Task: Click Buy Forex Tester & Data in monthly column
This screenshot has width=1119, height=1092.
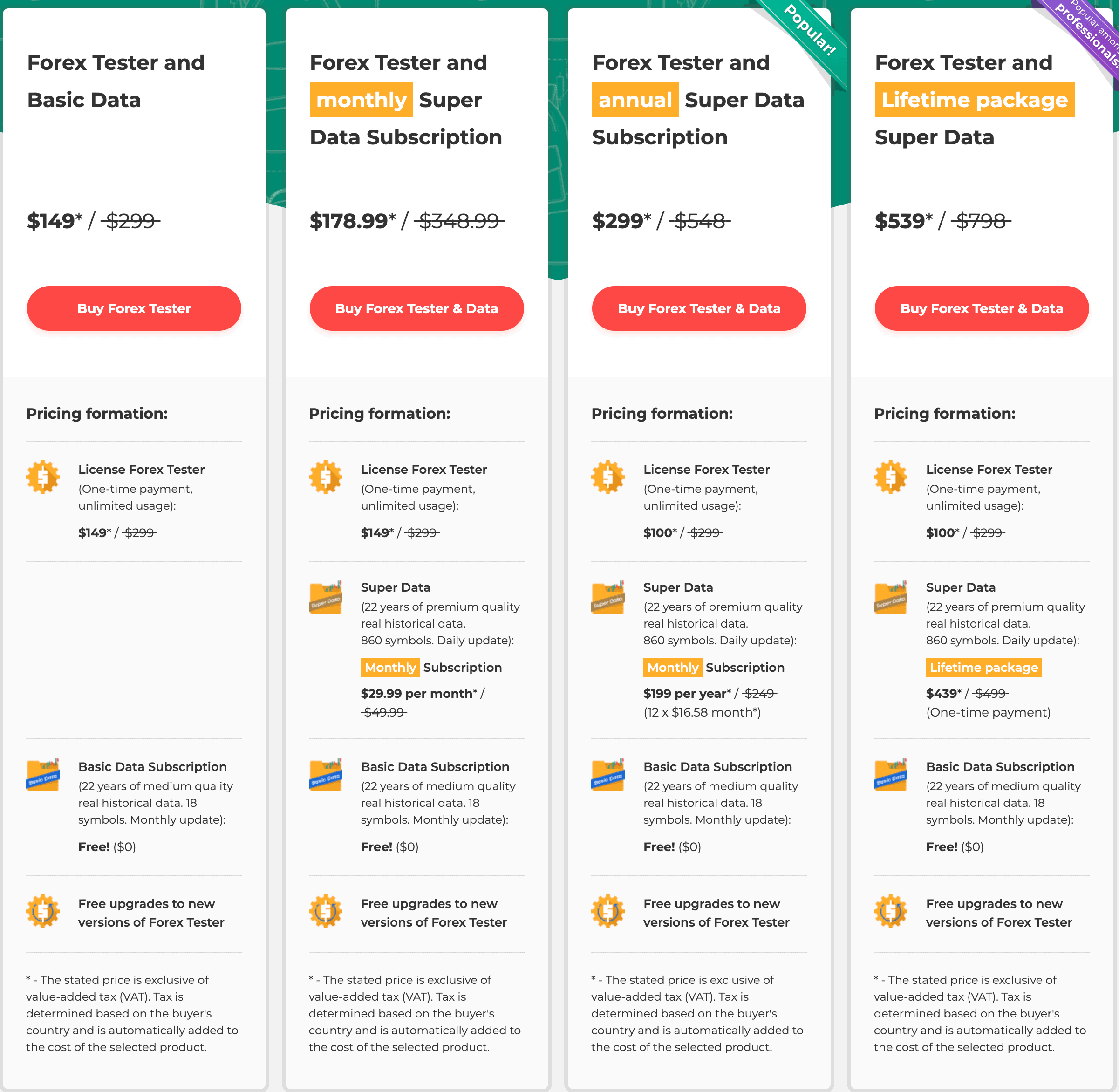Action: [416, 308]
